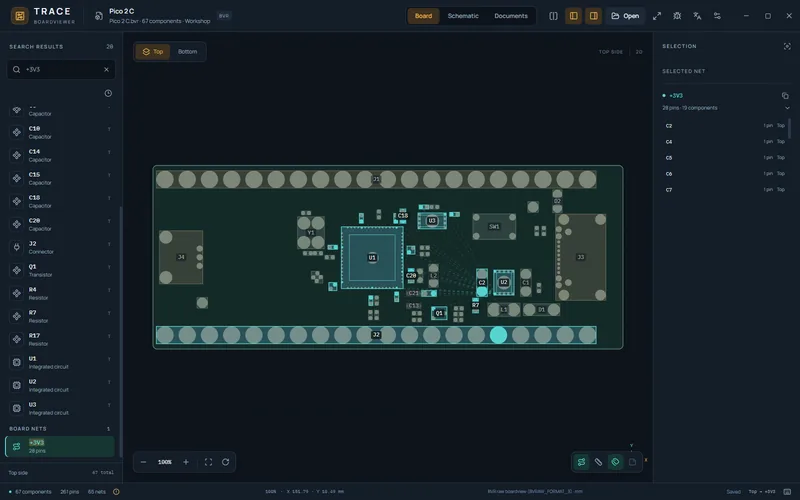Select C10 Capacitor in search results
This screenshot has height=500, width=800.
coord(61,132)
